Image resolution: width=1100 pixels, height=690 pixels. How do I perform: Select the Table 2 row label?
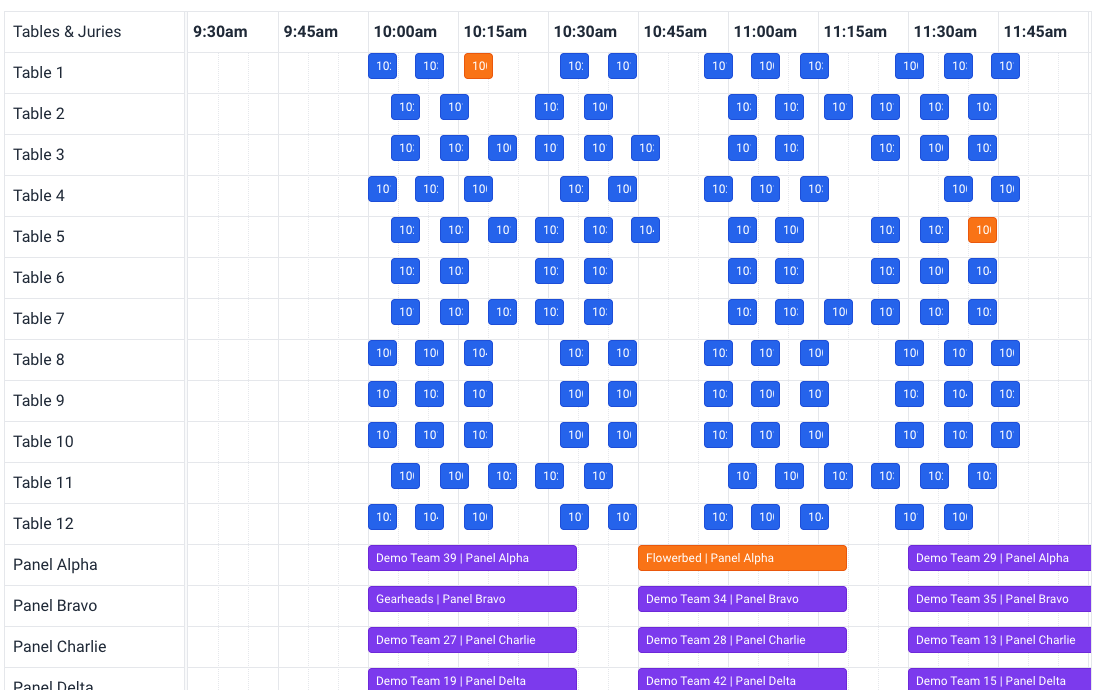tap(39, 114)
